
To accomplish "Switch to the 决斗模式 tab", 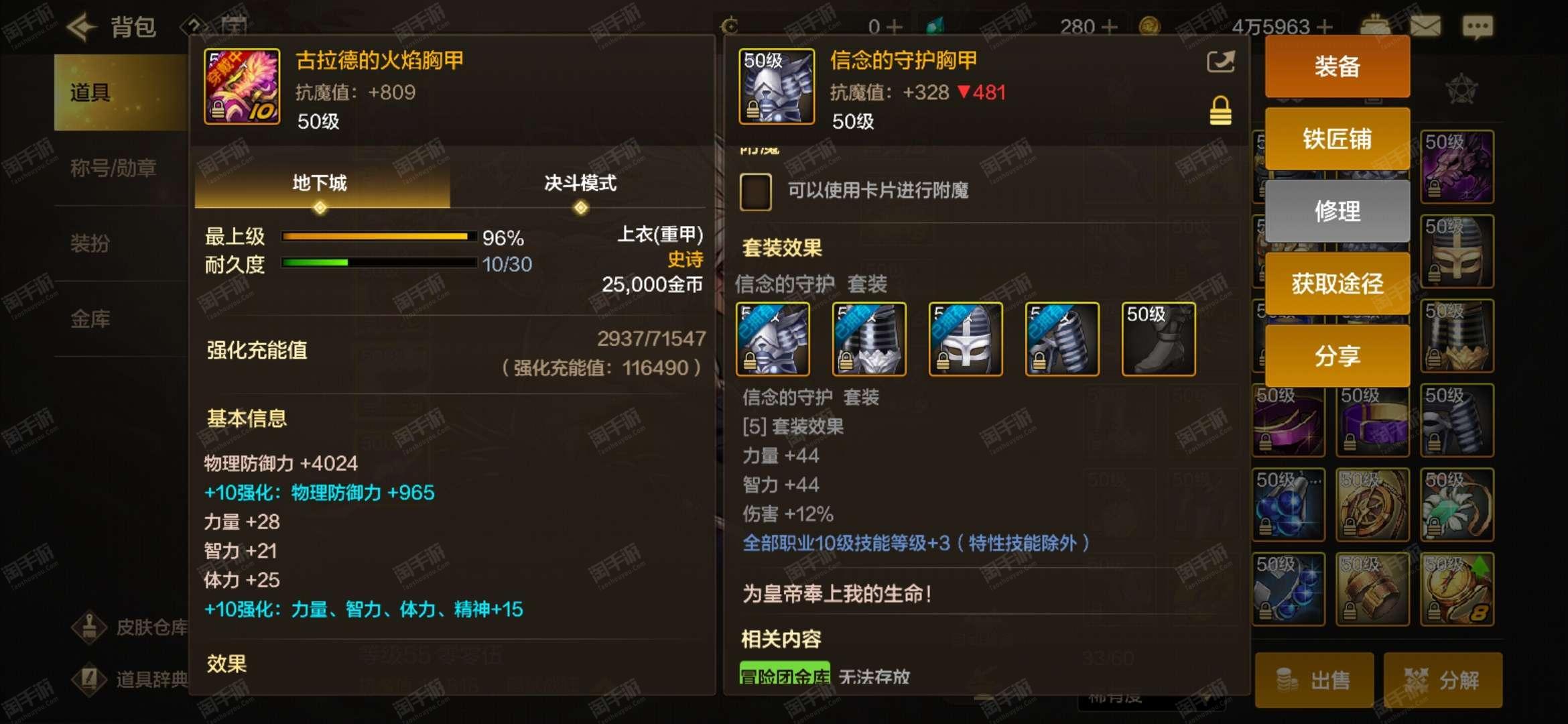I will coord(580,183).
